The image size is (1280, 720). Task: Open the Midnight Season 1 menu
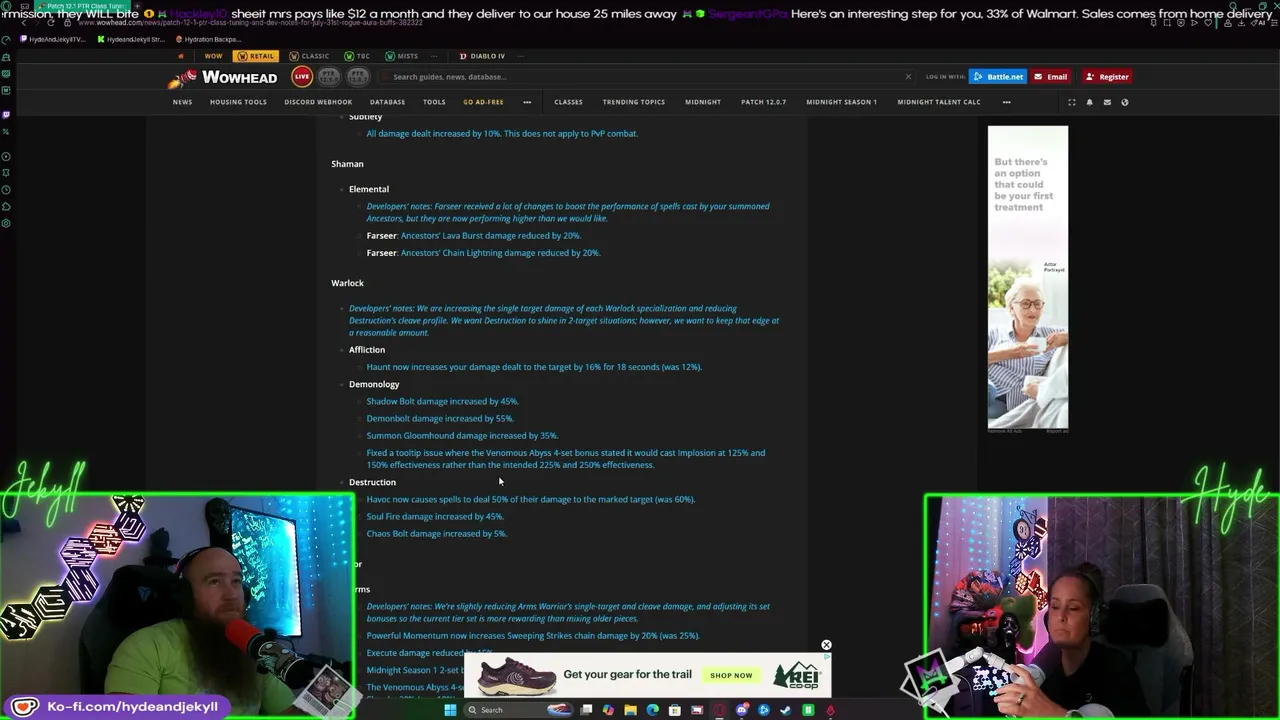(841, 102)
